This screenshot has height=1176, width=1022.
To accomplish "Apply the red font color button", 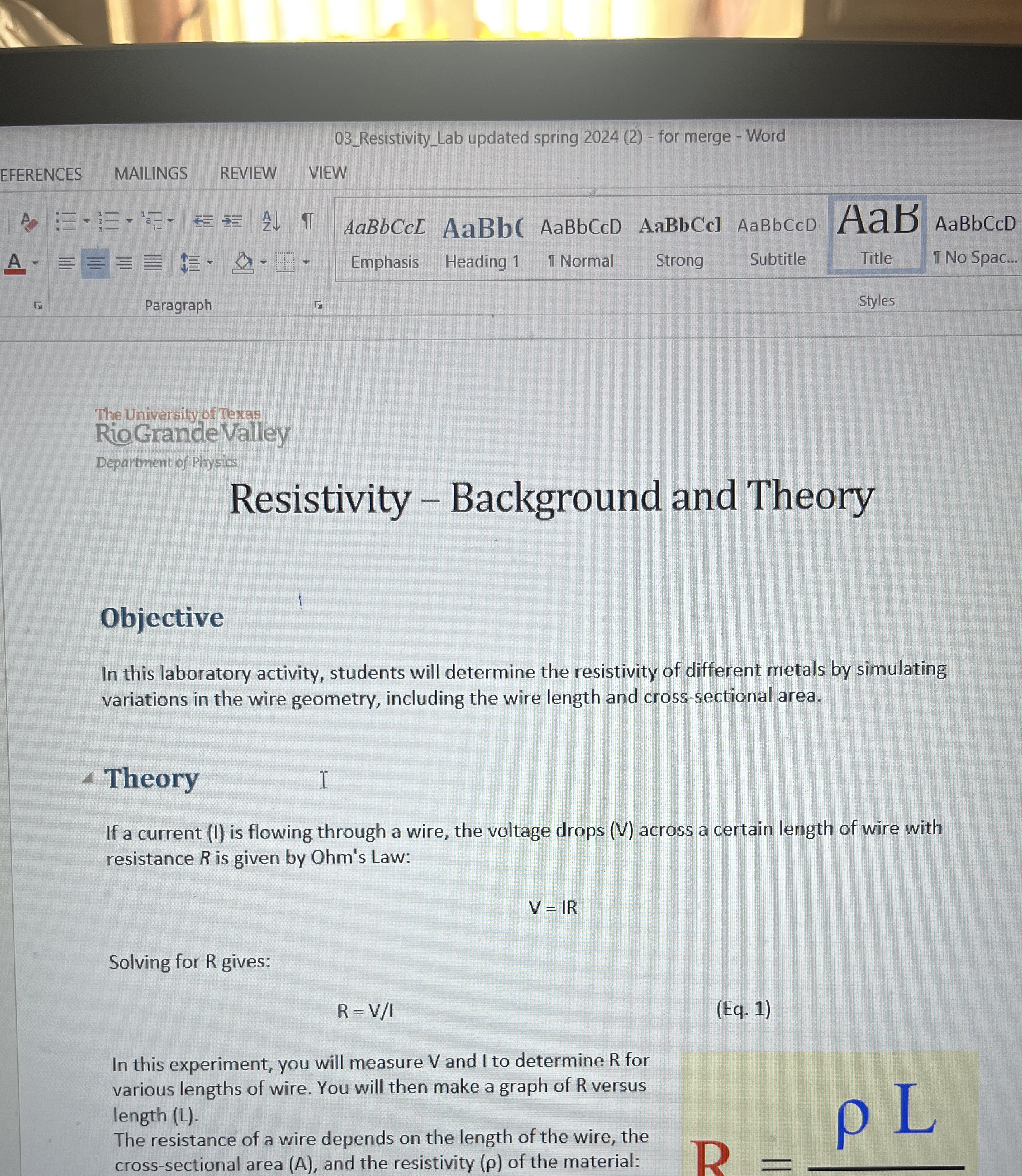I will click(x=15, y=264).
